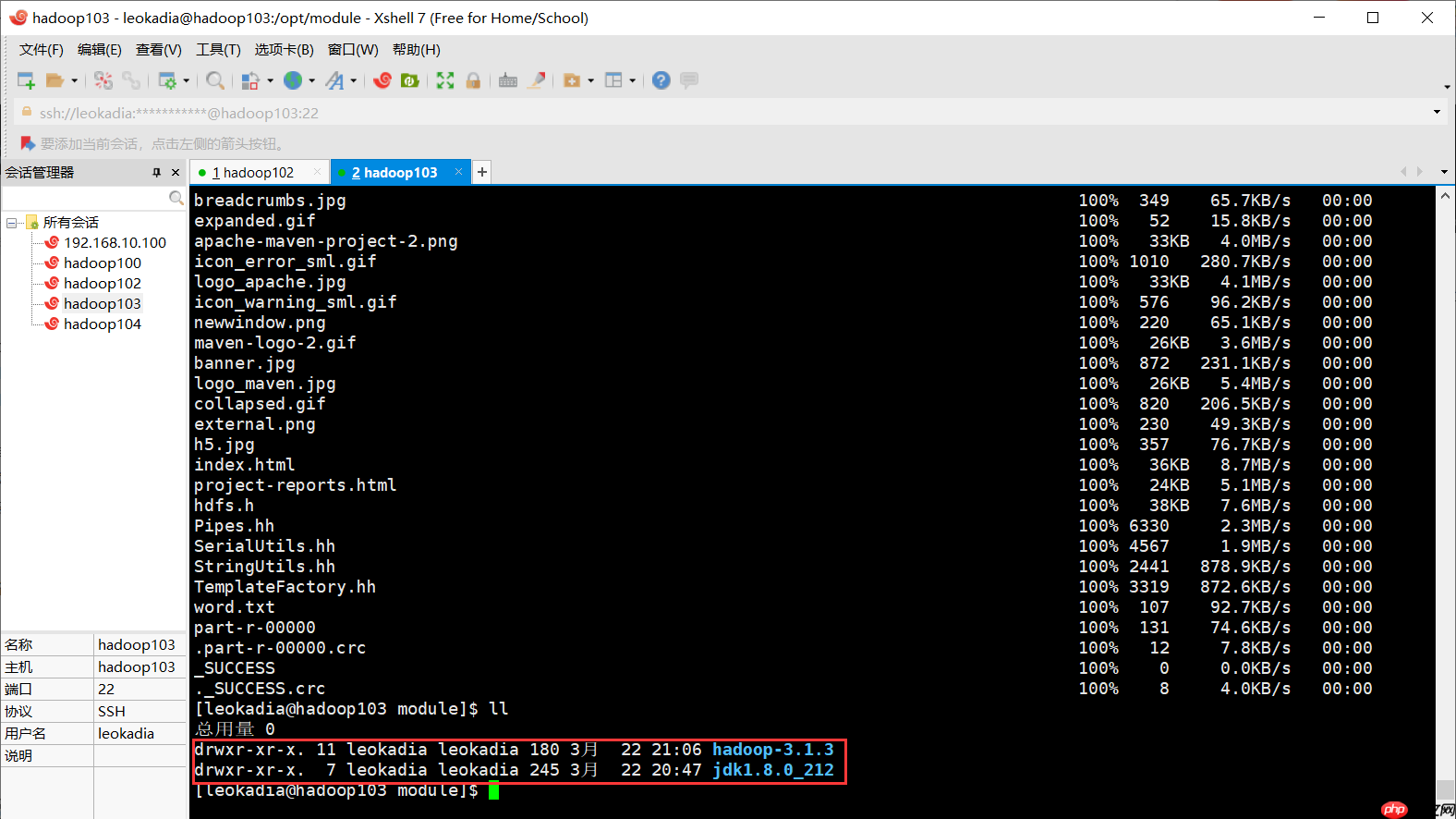Click the toolbar overflow options arrow

1447,87
